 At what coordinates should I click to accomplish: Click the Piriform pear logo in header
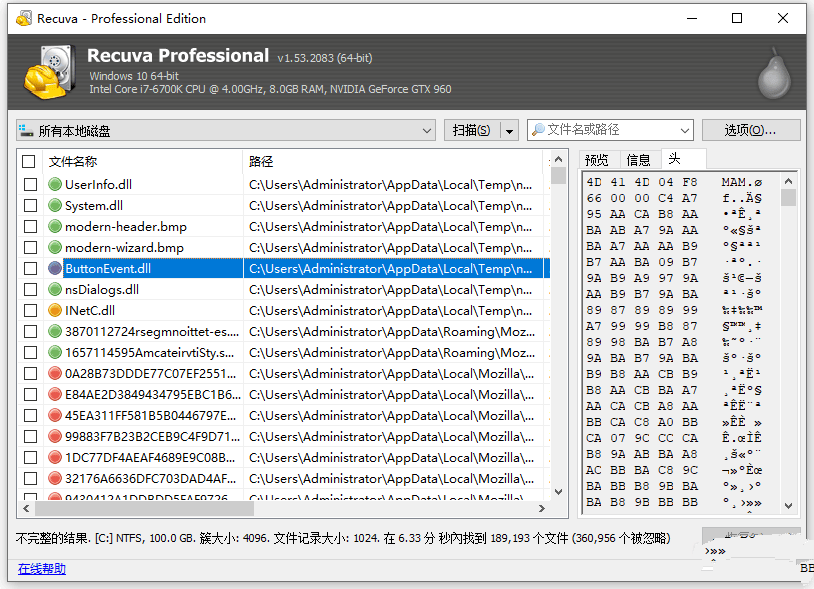pos(774,74)
